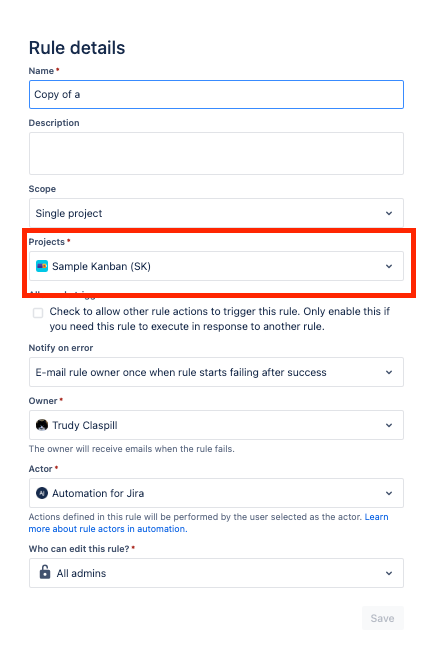Click the Name field containing Copy of a

click(216, 95)
